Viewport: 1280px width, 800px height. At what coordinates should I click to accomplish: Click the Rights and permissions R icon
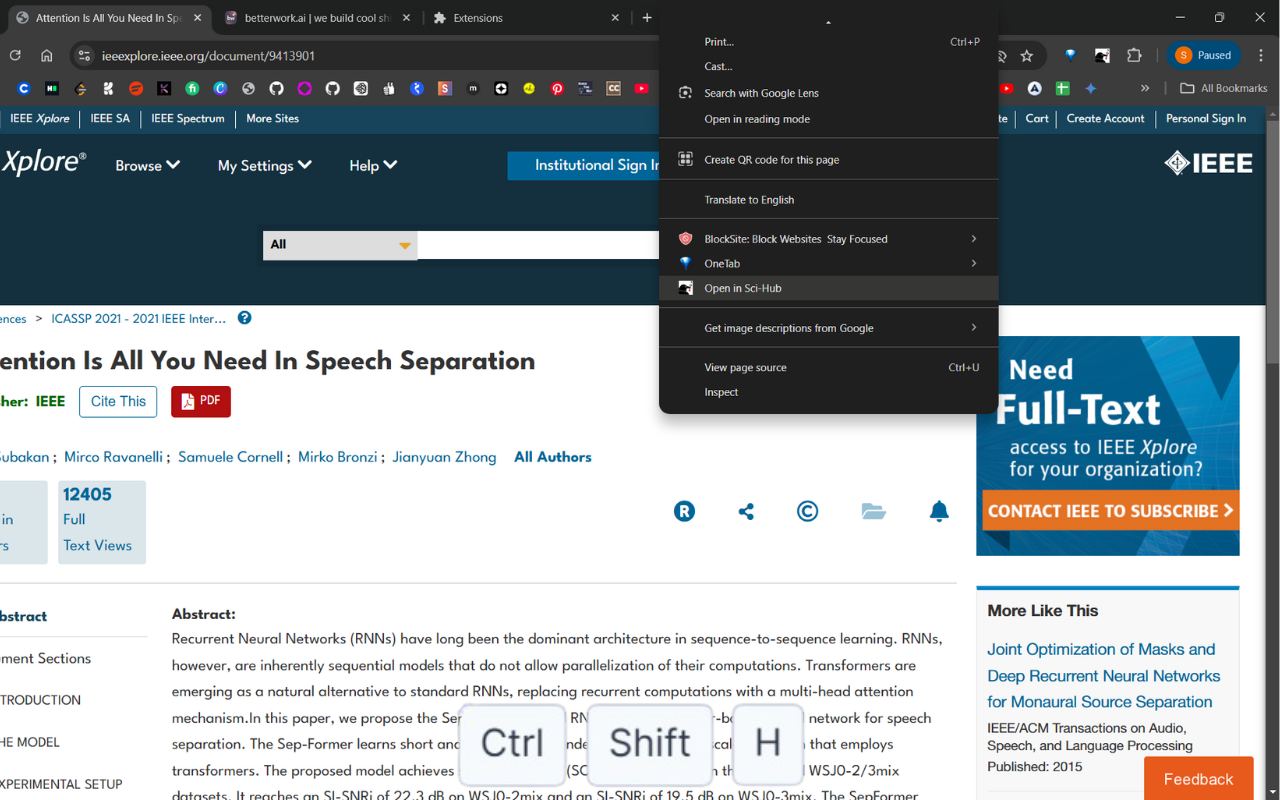[684, 511]
